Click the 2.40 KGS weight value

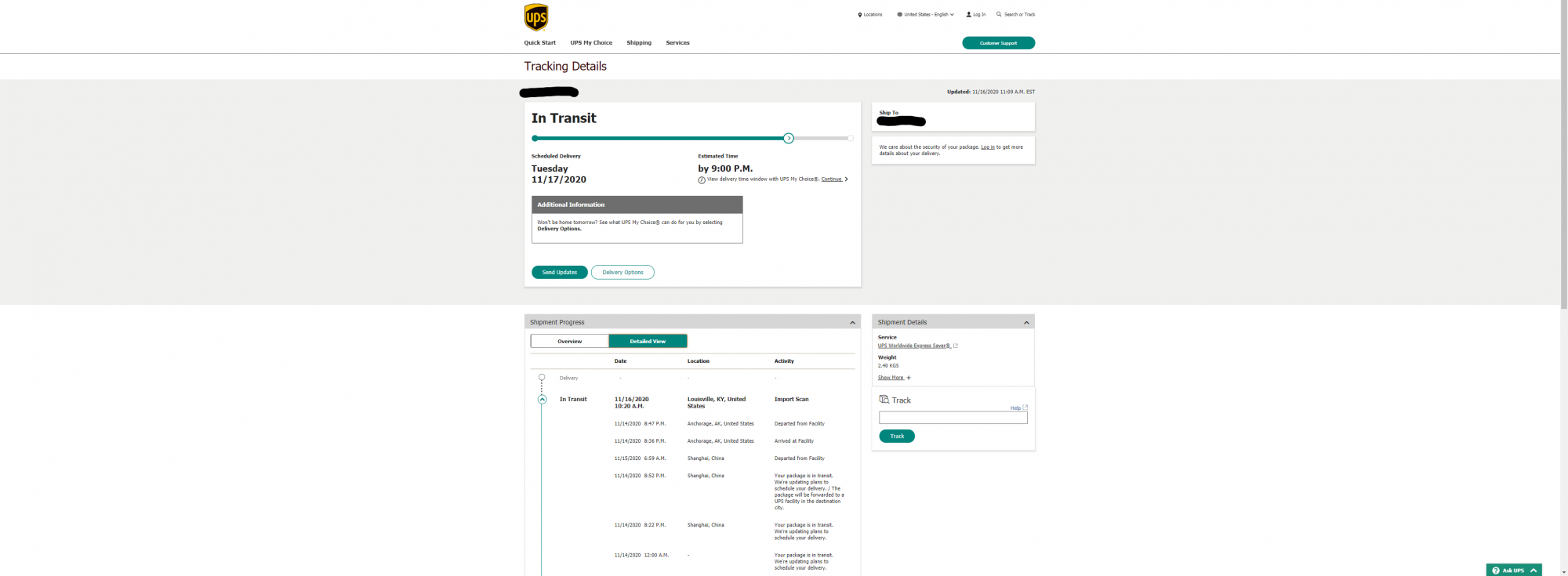point(888,366)
